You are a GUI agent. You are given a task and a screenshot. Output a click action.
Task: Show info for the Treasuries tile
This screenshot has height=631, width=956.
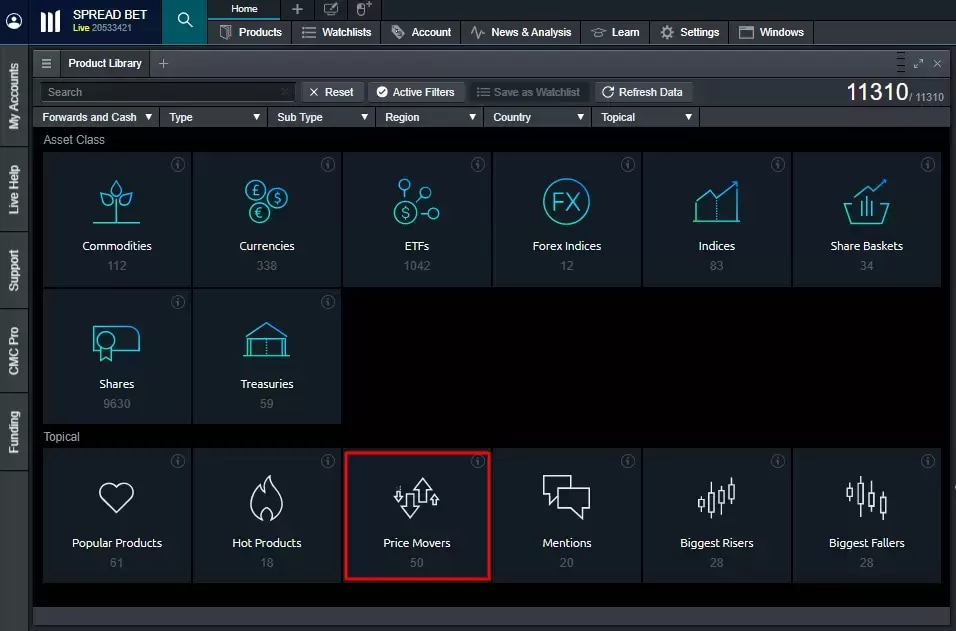point(328,302)
